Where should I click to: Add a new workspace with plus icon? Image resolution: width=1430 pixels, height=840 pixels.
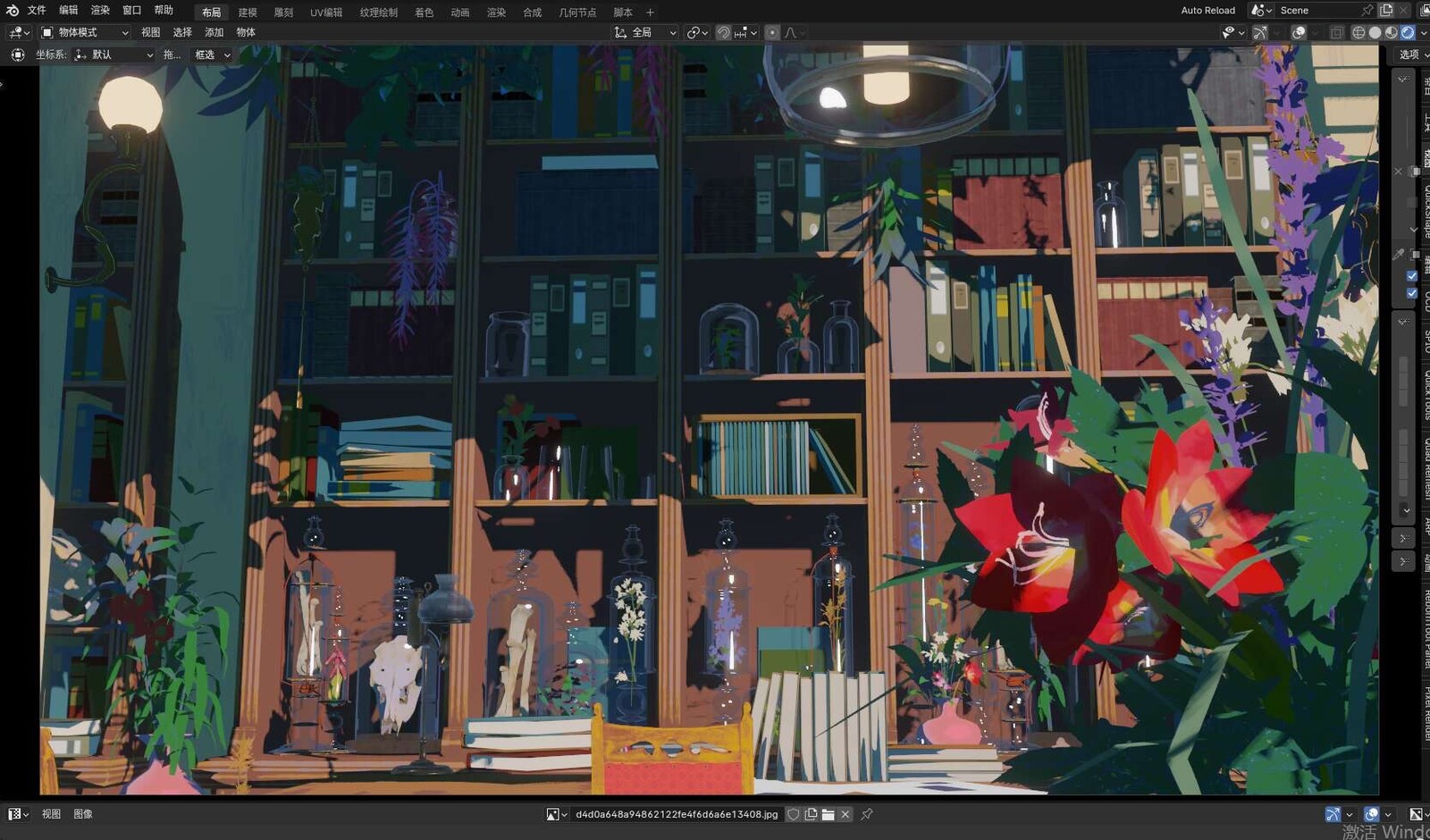tap(650, 13)
